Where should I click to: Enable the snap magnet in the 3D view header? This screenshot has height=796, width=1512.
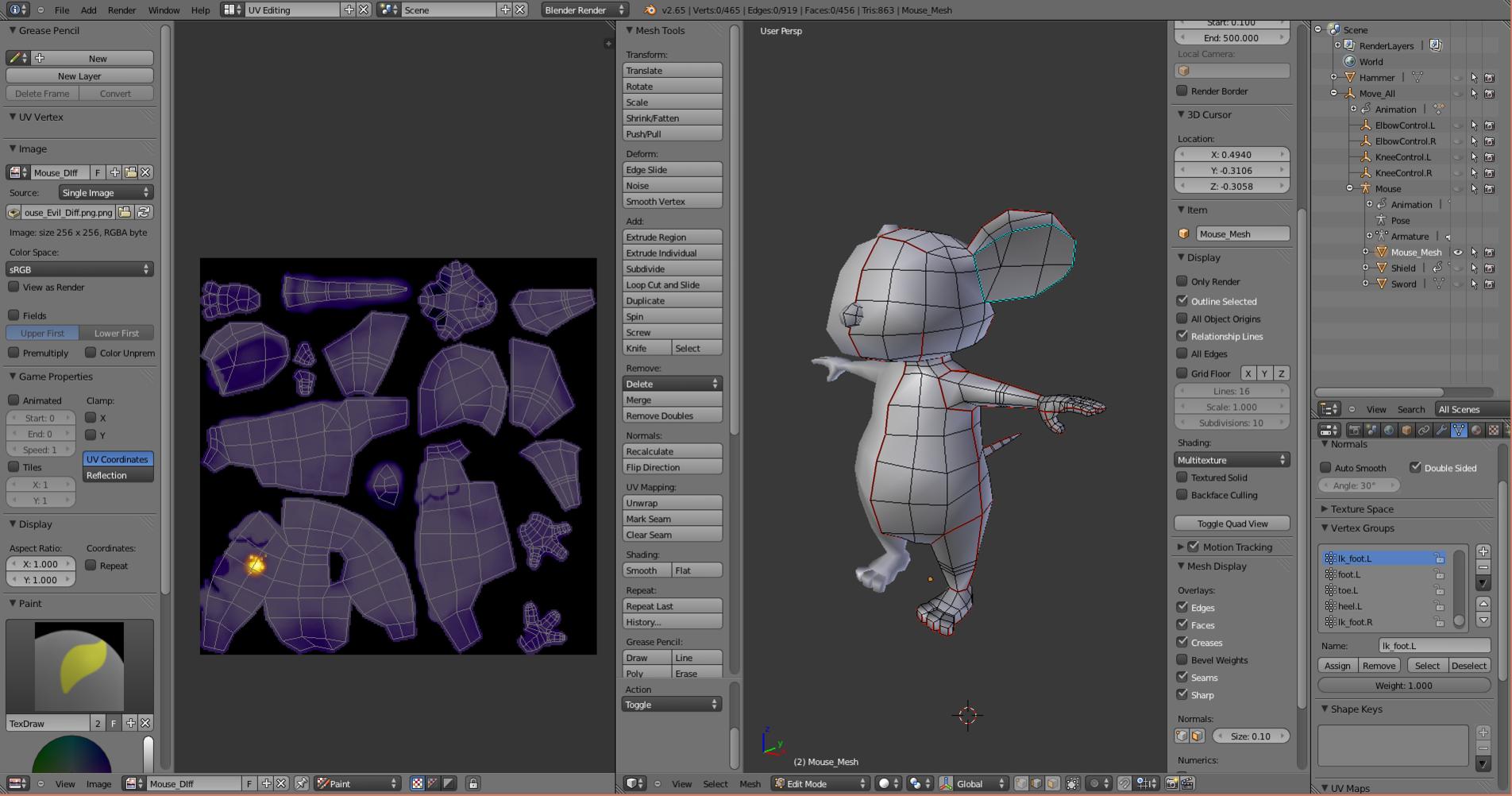click(1124, 785)
